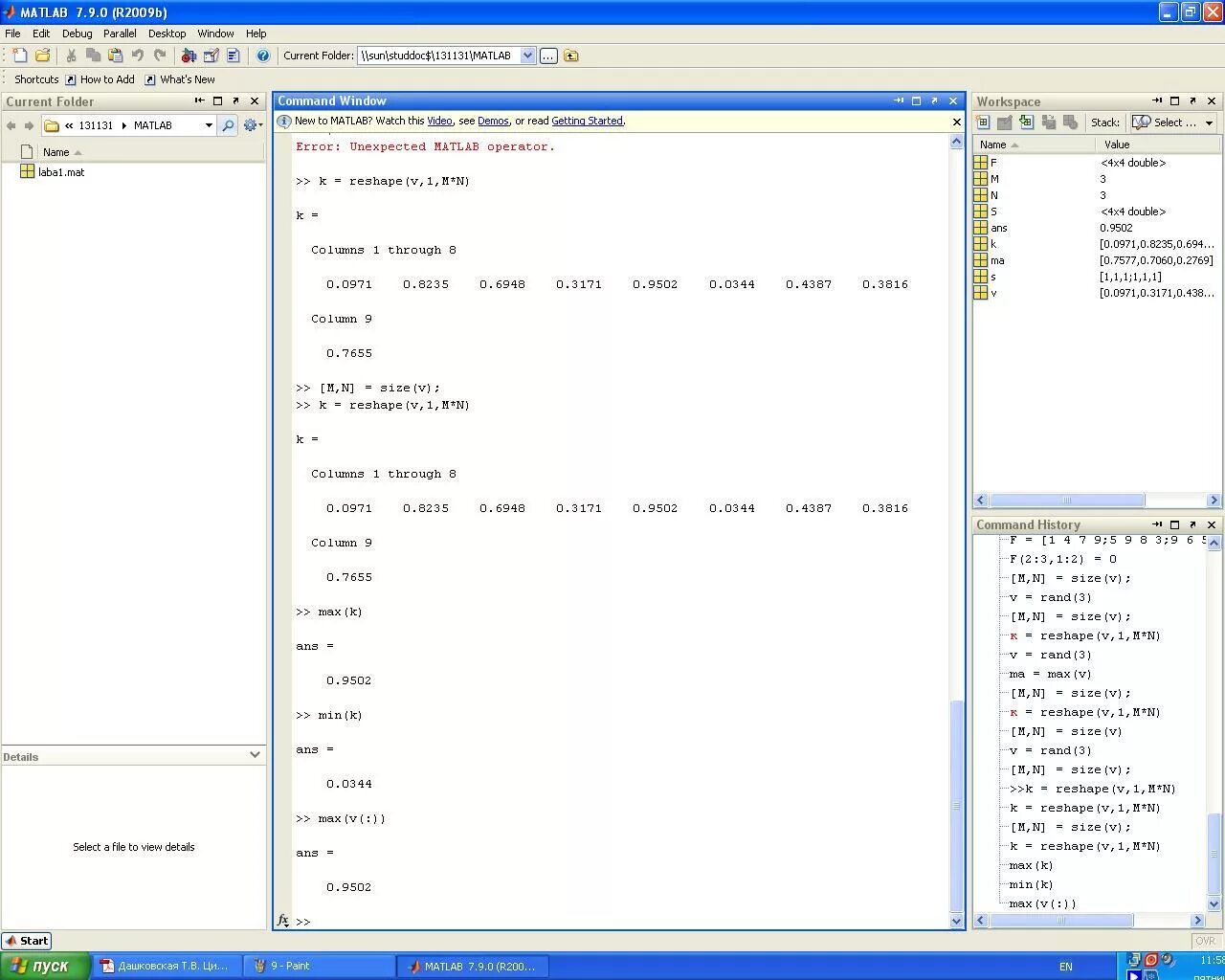Launch Simulink from toolbar icon
This screenshot has height=980, width=1225.
pyautogui.click(x=189, y=56)
